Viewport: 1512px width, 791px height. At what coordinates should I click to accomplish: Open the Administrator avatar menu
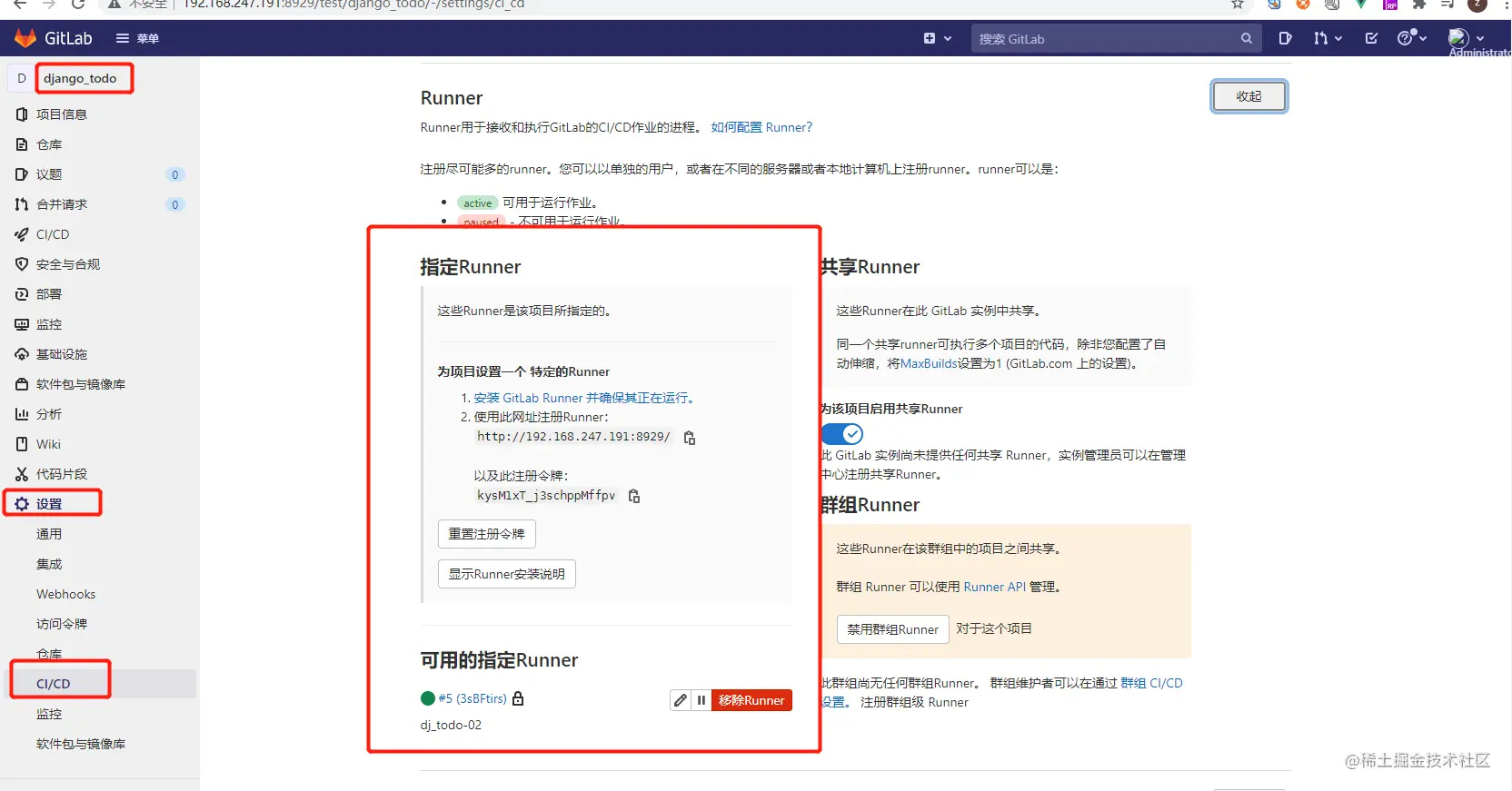pyautogui.click(x=1466, y=38)
